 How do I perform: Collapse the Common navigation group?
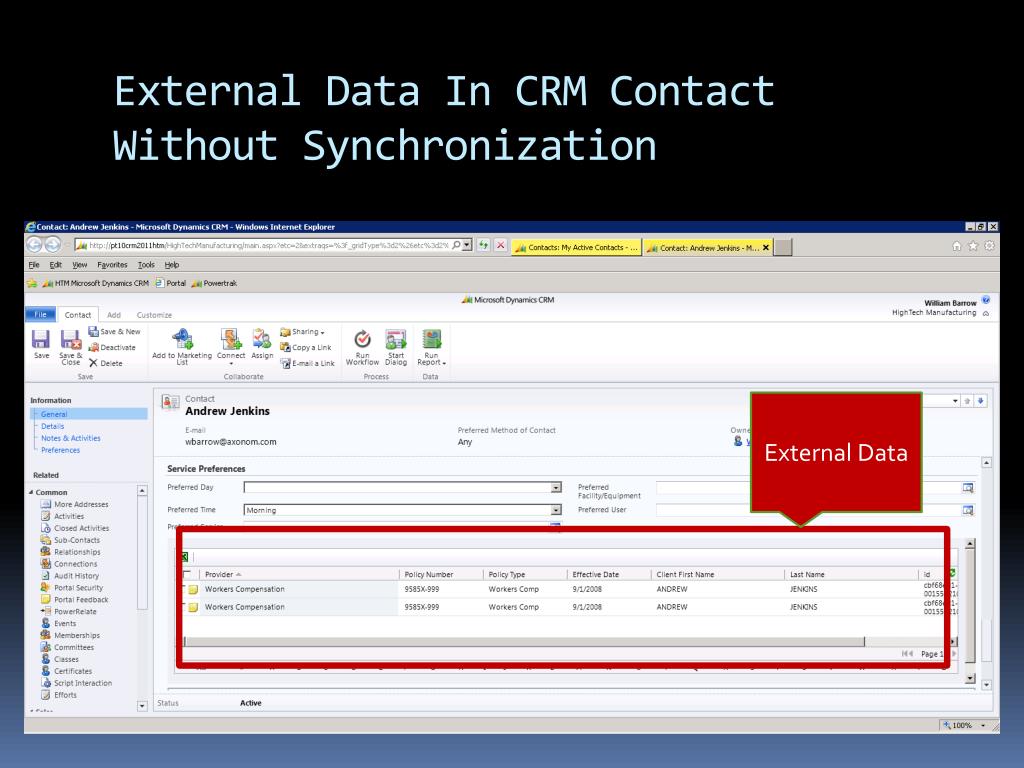coord(31,492)
